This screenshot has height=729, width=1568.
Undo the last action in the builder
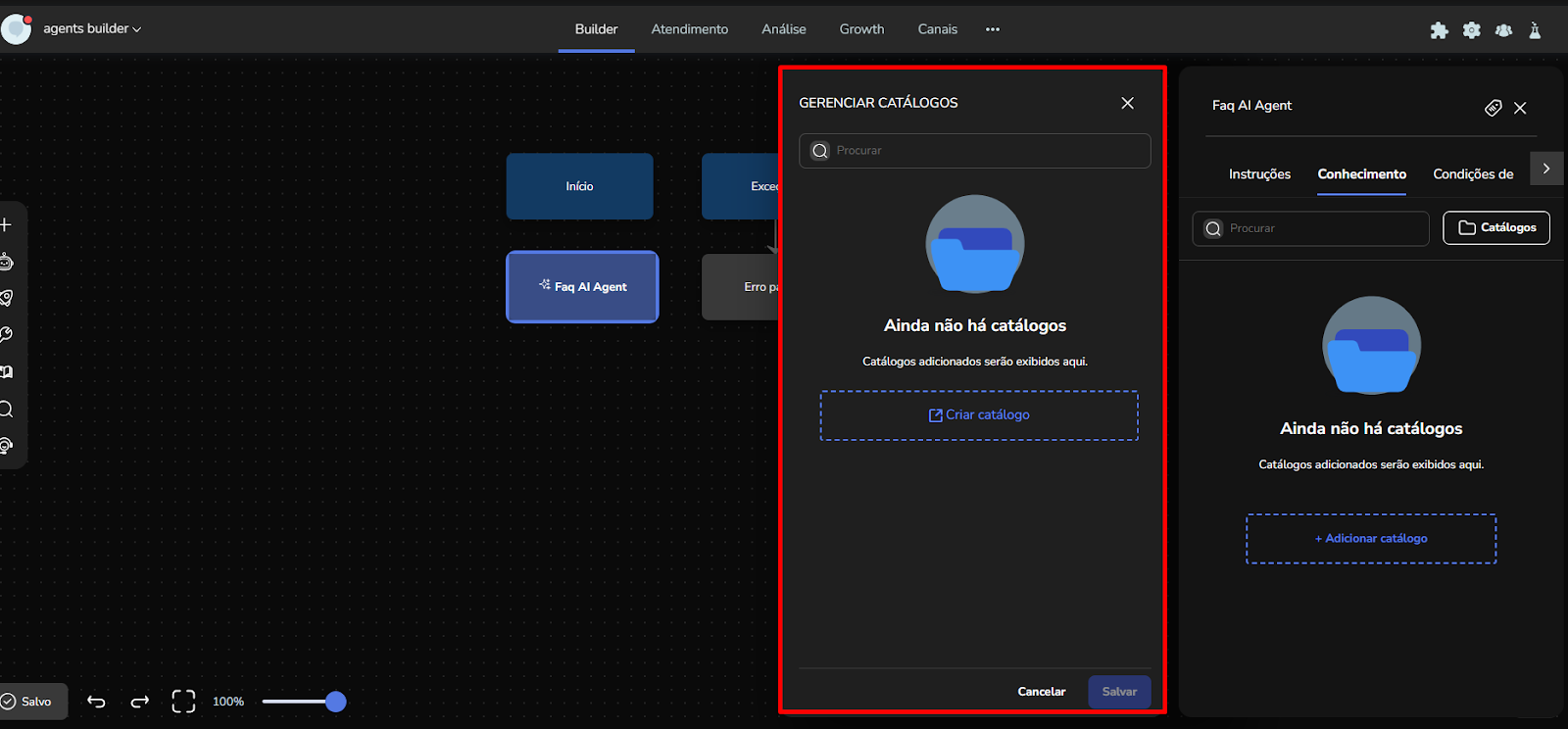pos(96,702)
